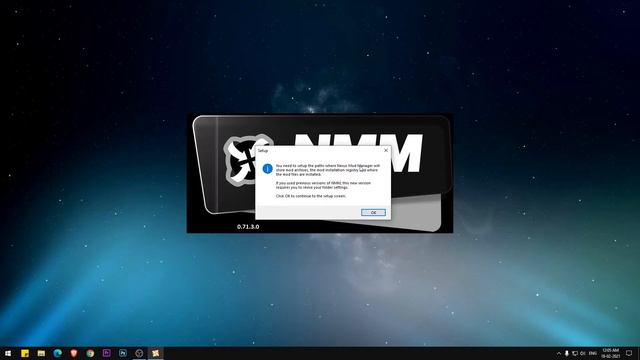Open Sticky Notes from the taskbar
The width and height of the screenshot is (640, 360).
[25, 353]
